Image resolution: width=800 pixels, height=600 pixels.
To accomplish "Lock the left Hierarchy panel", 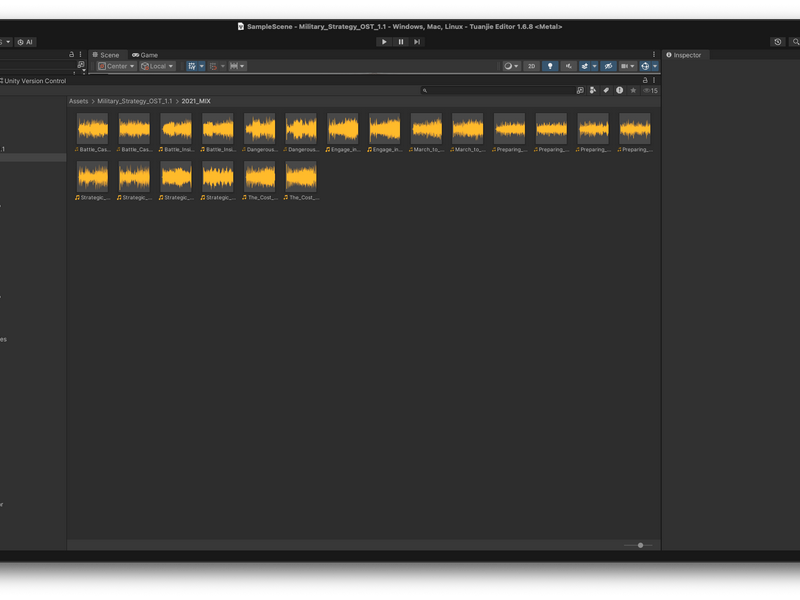I will coord(71,54).
